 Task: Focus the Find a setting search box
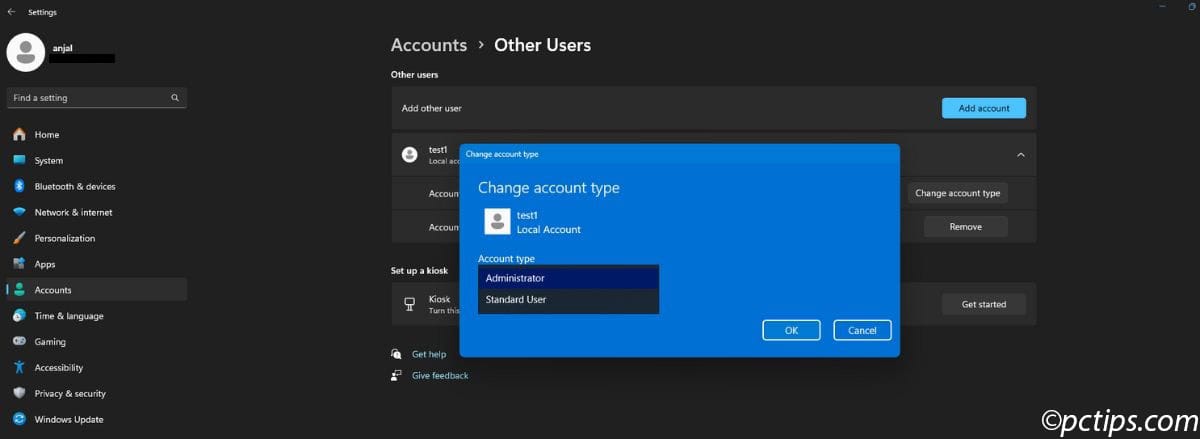[x=96, y=98]
